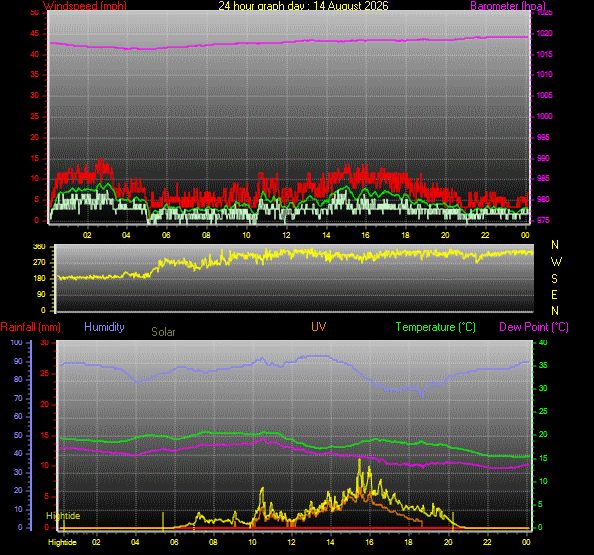
Task: Click the 20 hour tick on windspeed chart
Action: click(x=445, y=235)
